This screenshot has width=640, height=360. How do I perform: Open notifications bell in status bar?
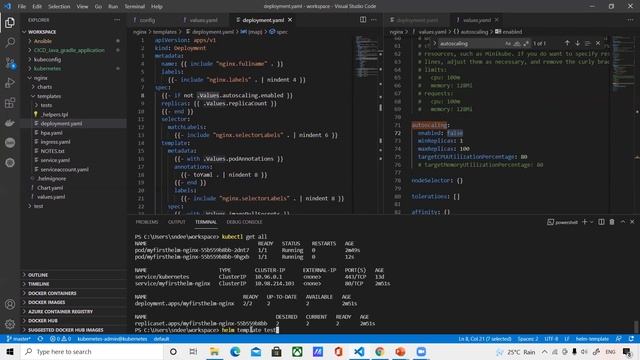pyautogui.click(x=631, y=339)
